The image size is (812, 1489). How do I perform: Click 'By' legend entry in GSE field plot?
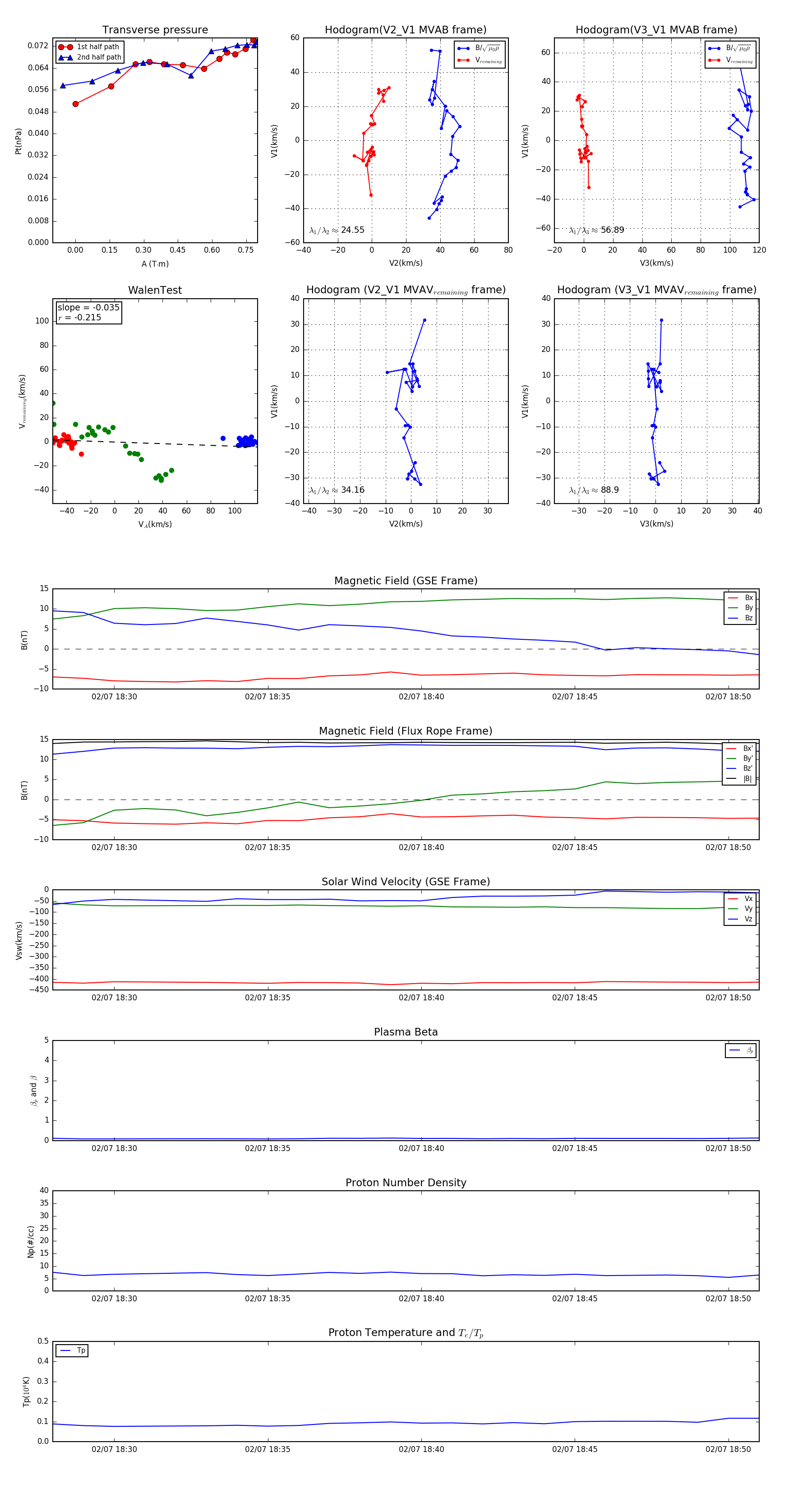[x=740, y=608]
